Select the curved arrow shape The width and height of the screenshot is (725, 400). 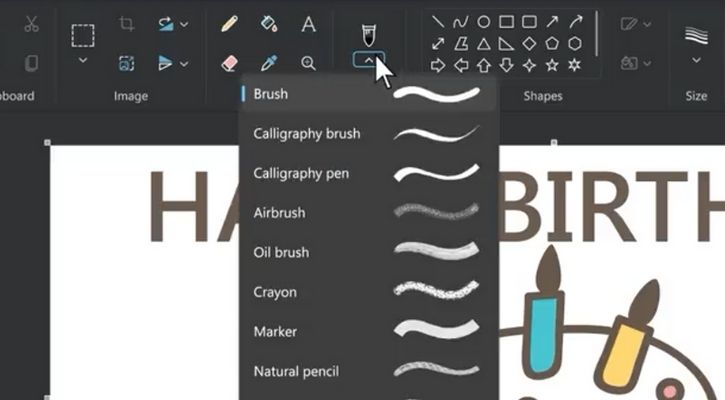[575, 21]
